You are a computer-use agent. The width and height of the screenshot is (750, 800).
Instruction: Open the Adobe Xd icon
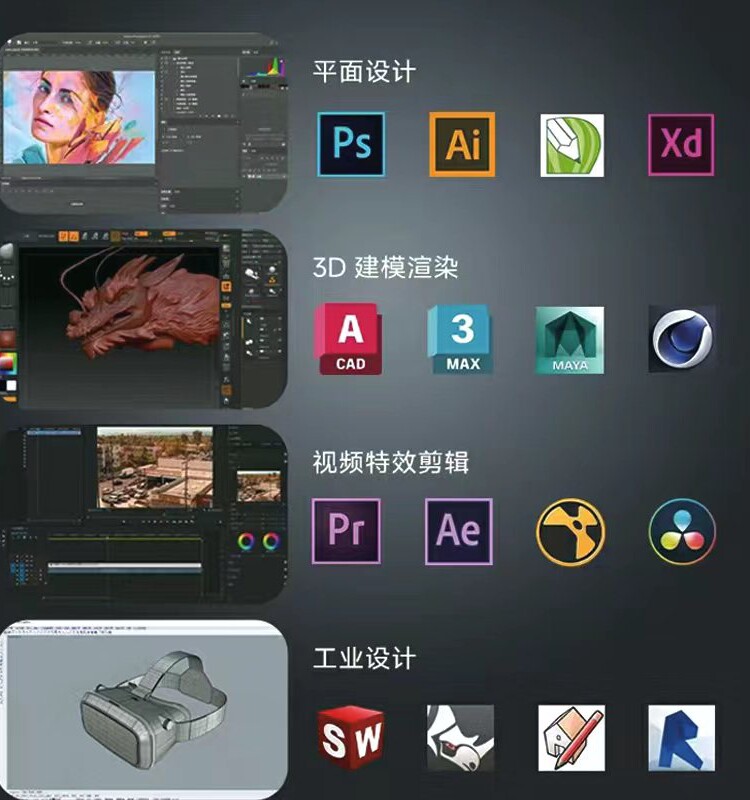click(x=681, y=145)
